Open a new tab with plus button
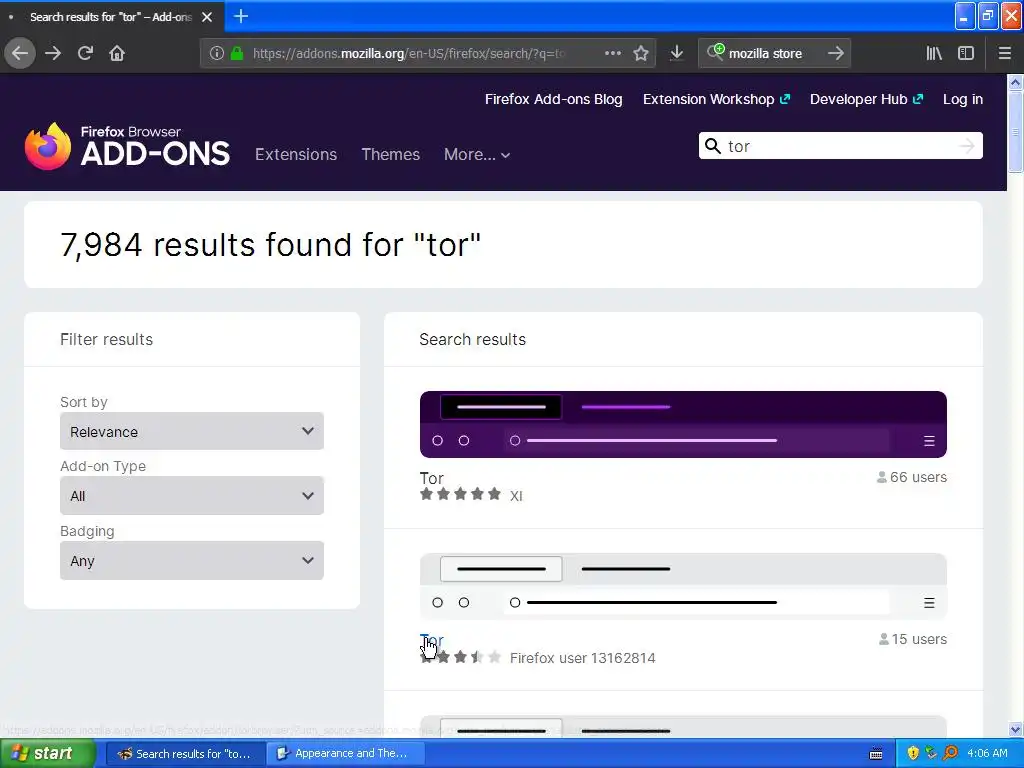Image resolution: width=1024 pixels, height=768 pixels. click(x=241, y=16)
